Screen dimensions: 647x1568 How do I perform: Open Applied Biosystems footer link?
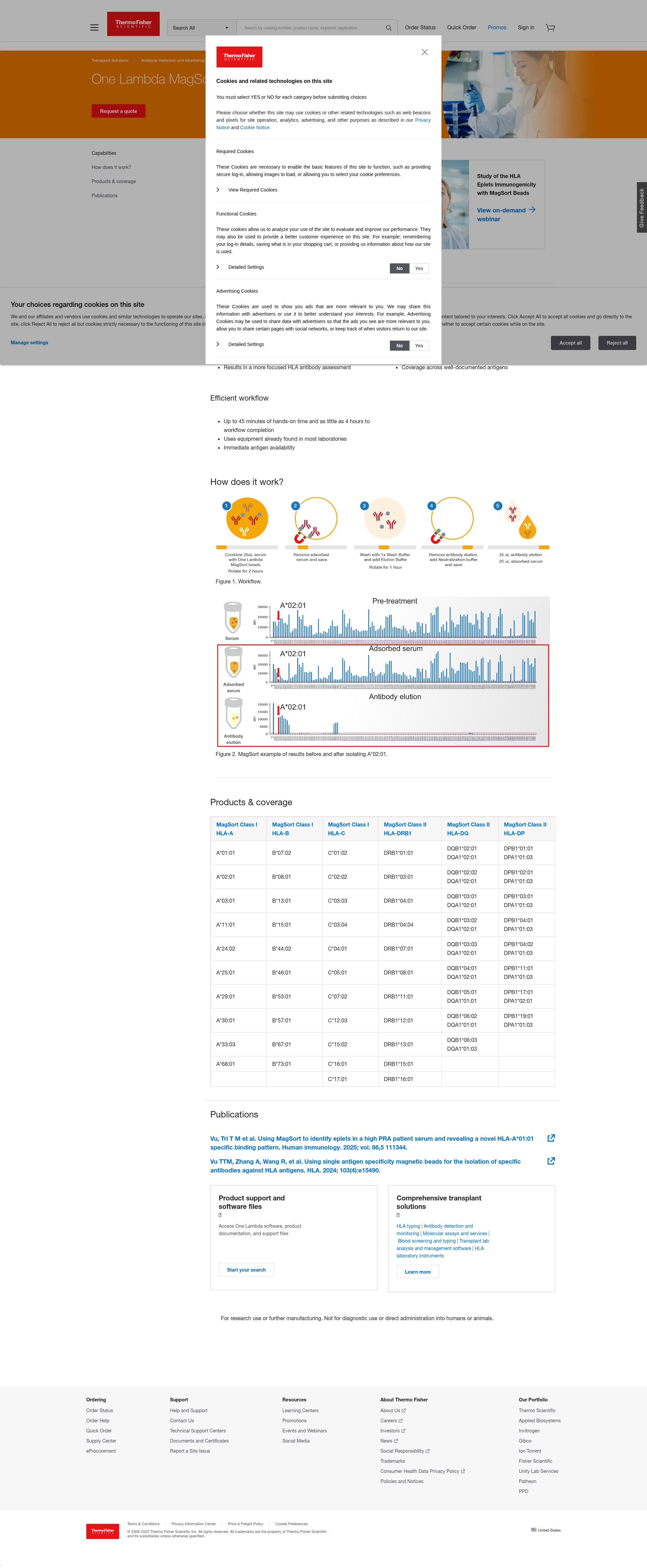pos(540,1421)
